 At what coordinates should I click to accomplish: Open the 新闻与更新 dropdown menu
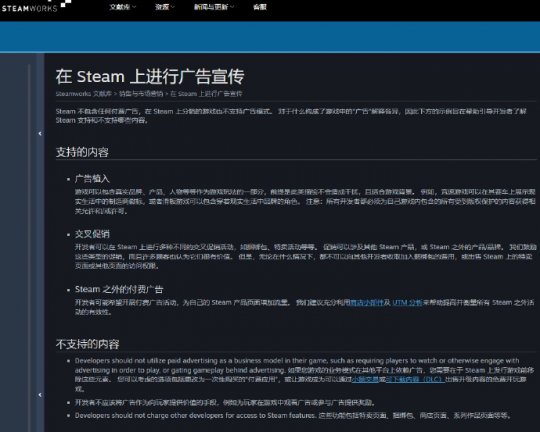[x=214, y=7]
